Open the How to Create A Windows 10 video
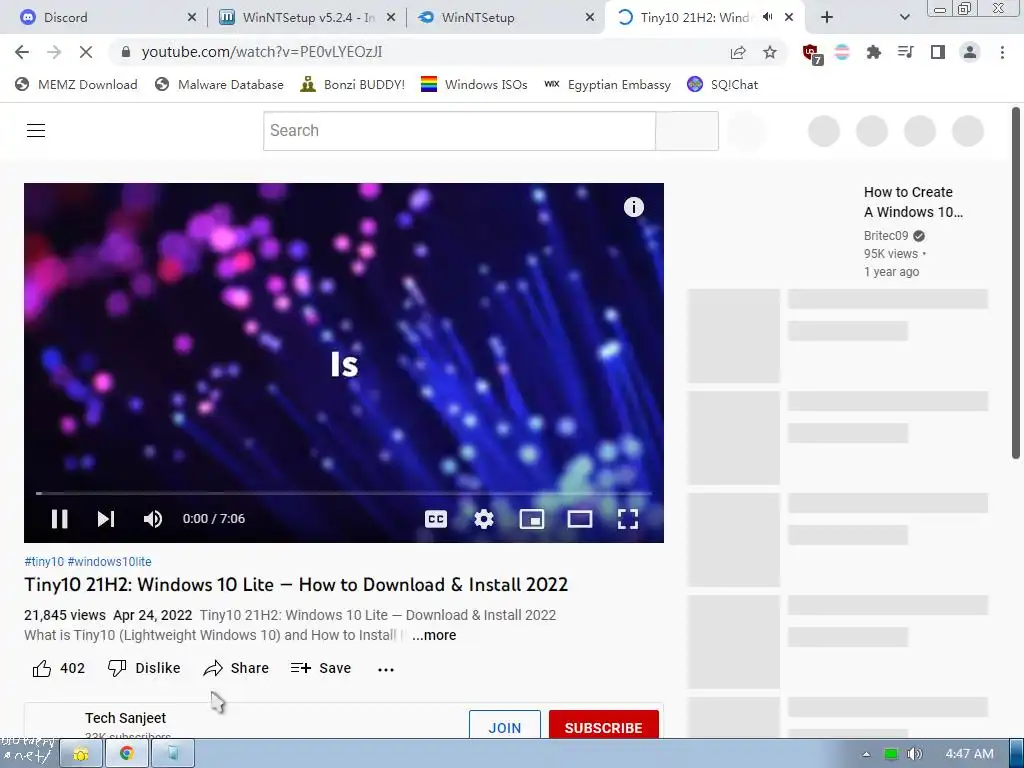Screen dimensions: 1024x768 (x=913, y=202)
